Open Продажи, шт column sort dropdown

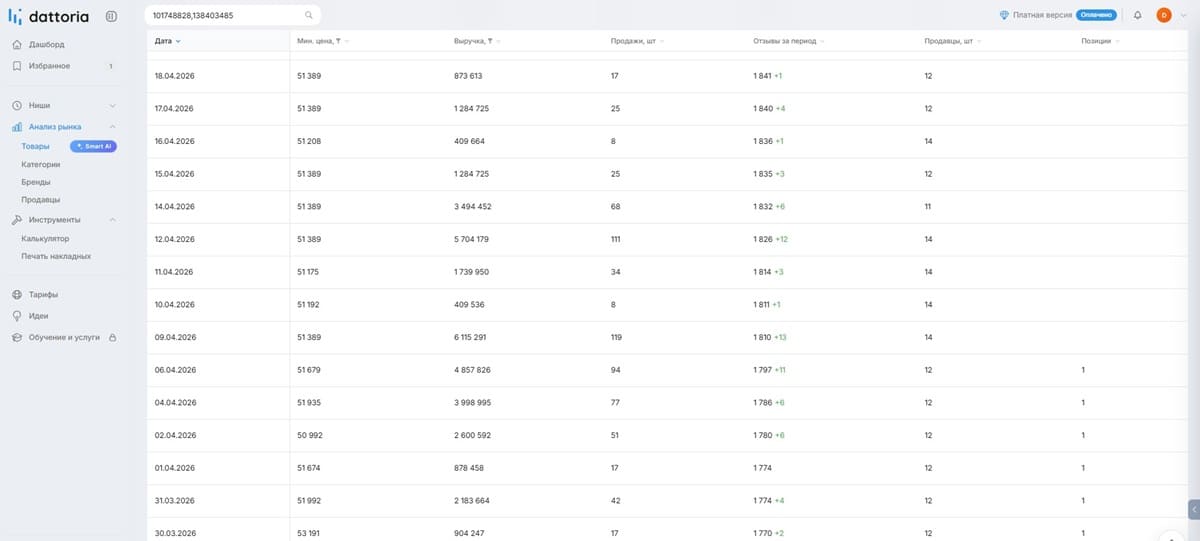(x=662, y=41)
